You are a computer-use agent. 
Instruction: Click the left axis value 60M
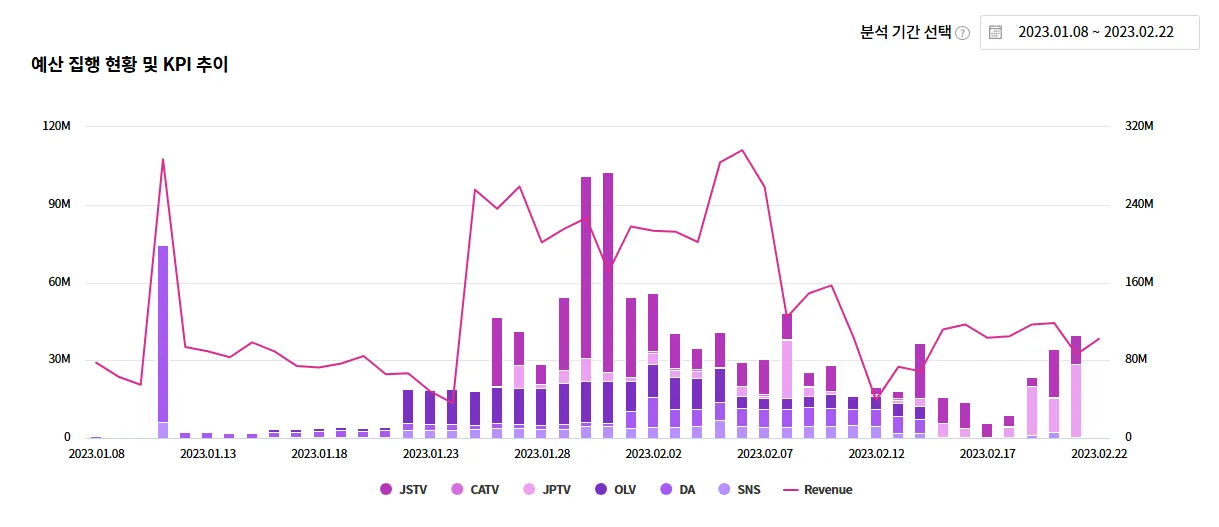(60, 282)
